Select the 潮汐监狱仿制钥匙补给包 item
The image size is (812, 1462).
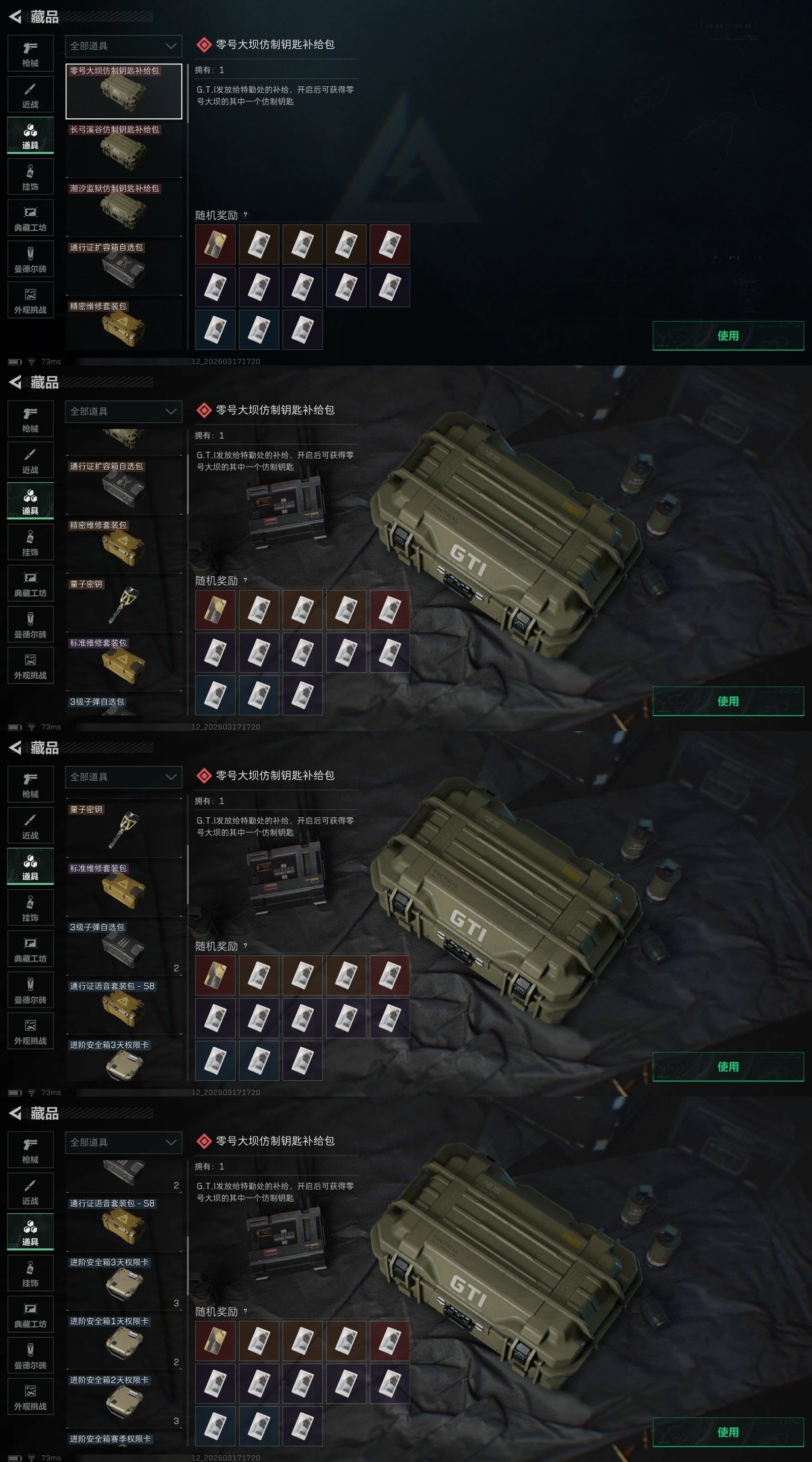click(x=124, y=208)
